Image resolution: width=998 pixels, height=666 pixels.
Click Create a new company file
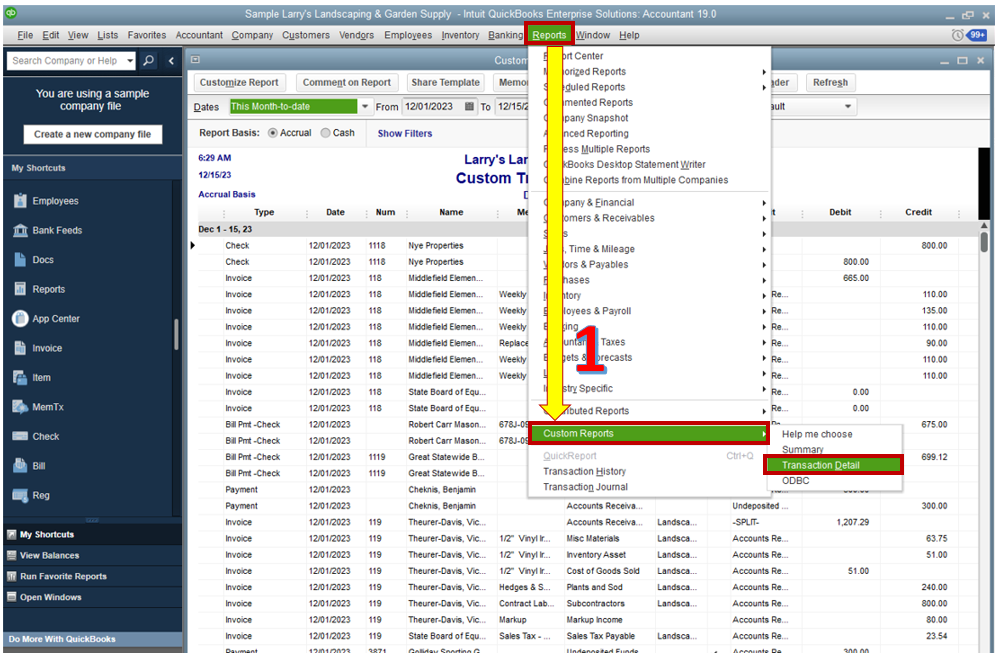point(93,134)
